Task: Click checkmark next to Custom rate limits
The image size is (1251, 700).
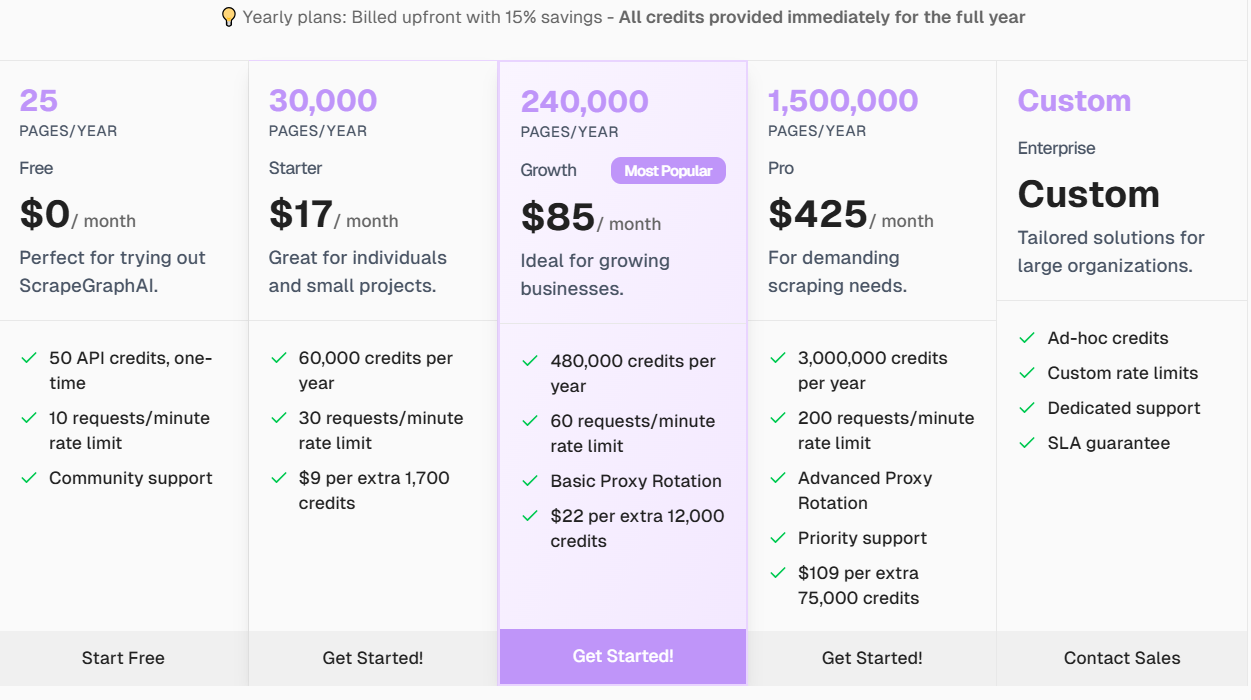Action: click(1026, 373)
